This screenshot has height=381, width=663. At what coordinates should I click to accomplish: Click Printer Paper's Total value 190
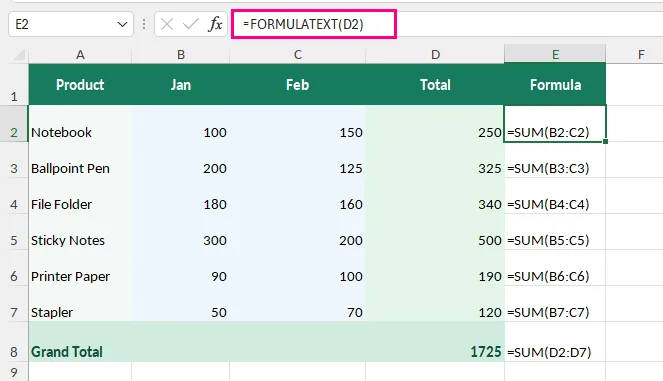point(435,268)
